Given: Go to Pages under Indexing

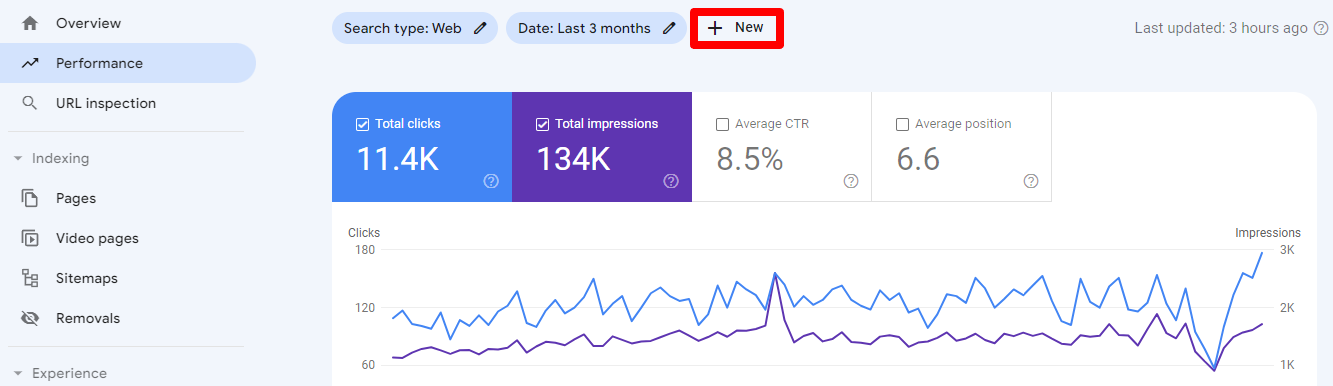Looking at the screenshot, I should [x=128, y=198].
